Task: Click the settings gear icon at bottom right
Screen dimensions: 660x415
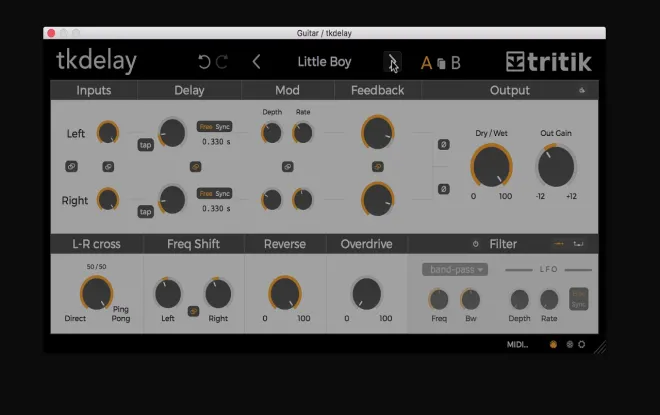Action: (x=582, y=345)
